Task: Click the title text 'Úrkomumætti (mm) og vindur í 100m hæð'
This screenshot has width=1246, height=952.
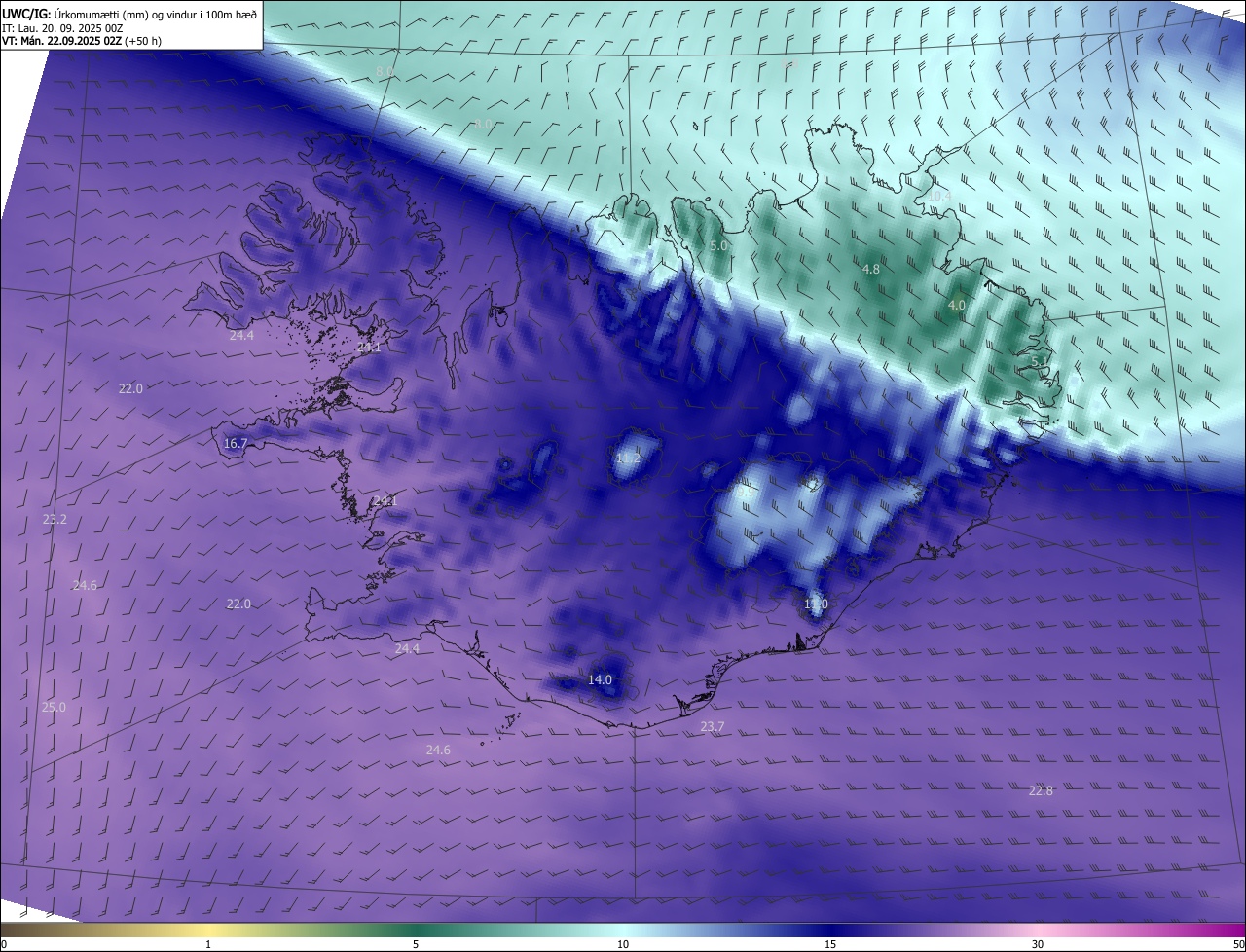Action: pos(156,13)
